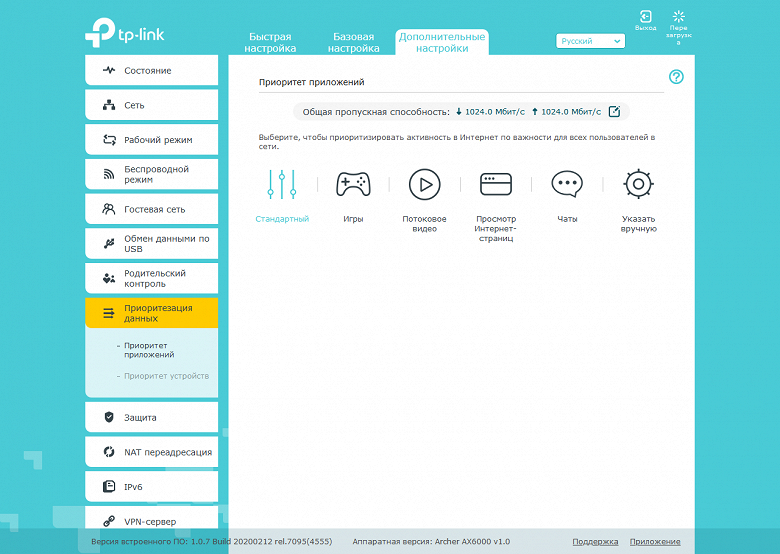Screen dimensions: 780x554
Task: Click the Потоковое видео label
Action: point(424,224)
